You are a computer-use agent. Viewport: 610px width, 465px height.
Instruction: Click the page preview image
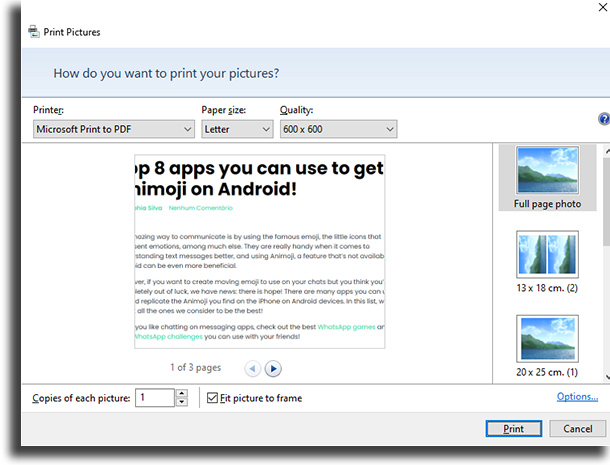tap(259, 251)
